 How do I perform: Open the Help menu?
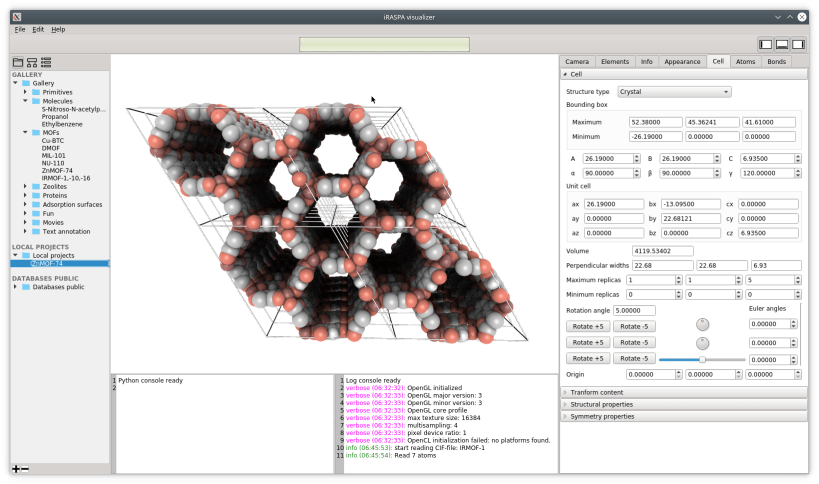(58, 29)
